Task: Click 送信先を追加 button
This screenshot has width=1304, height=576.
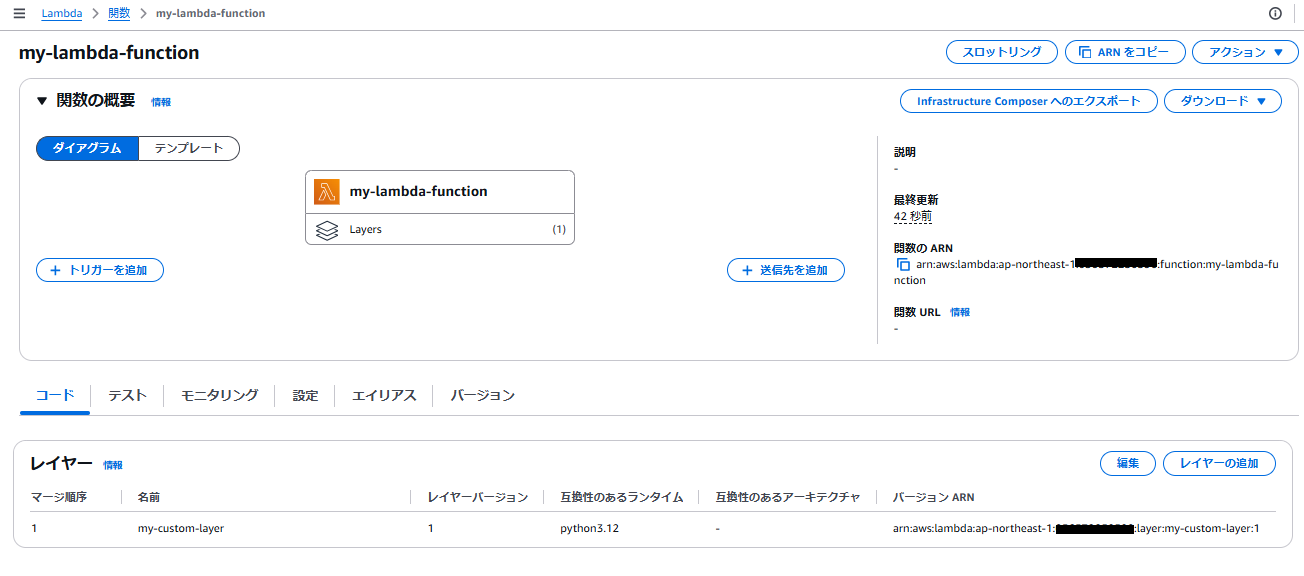Action: (x=786, y=270)
